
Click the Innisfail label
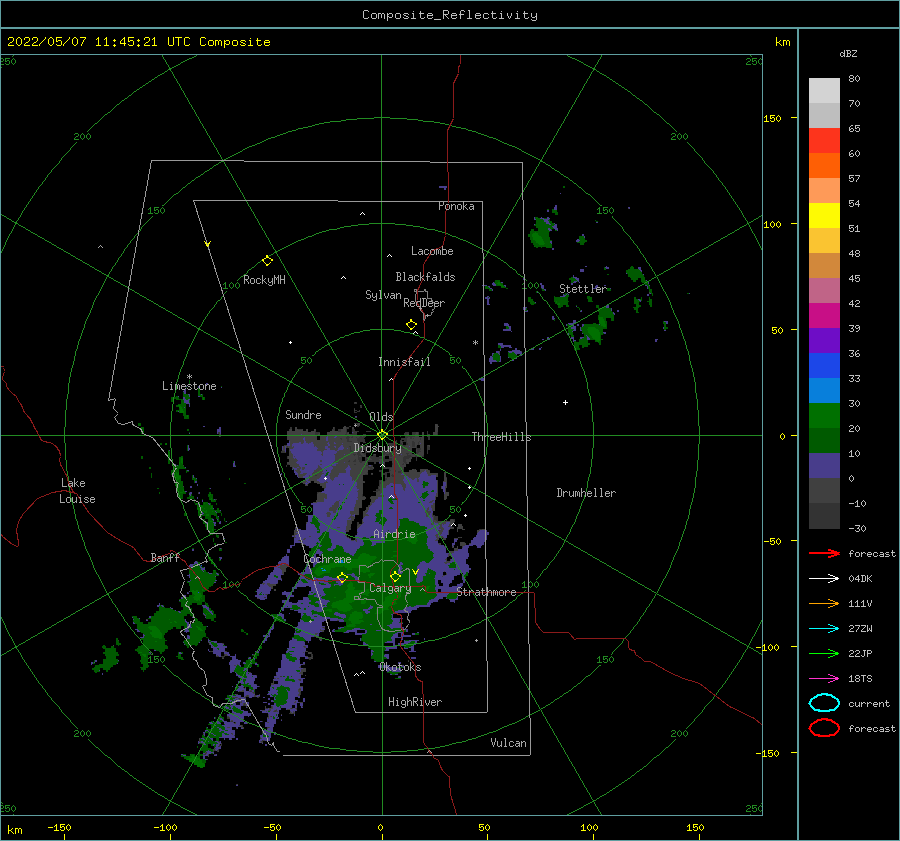(x=404, y=362)
